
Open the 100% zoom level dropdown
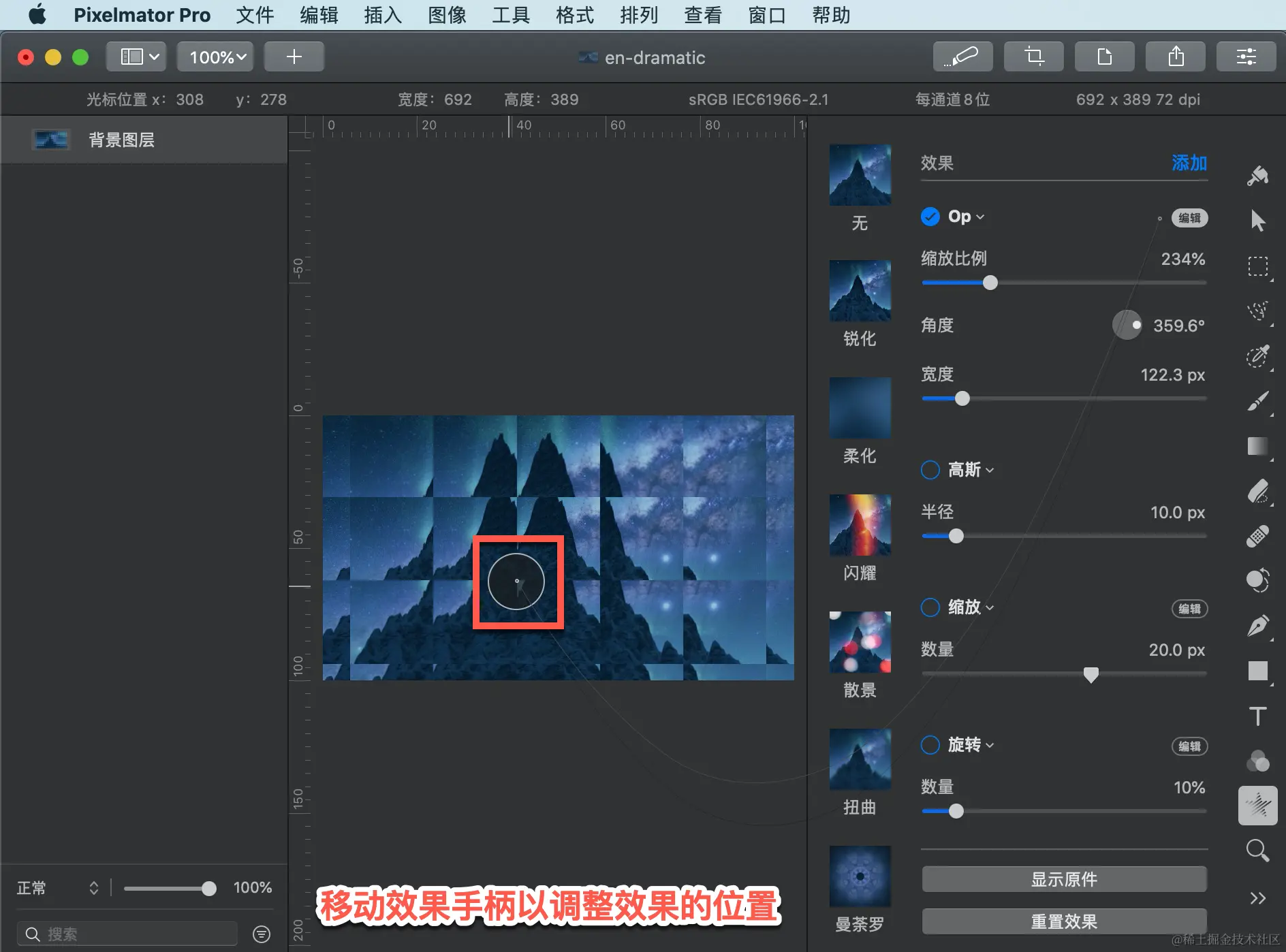(x=215, y=57)
